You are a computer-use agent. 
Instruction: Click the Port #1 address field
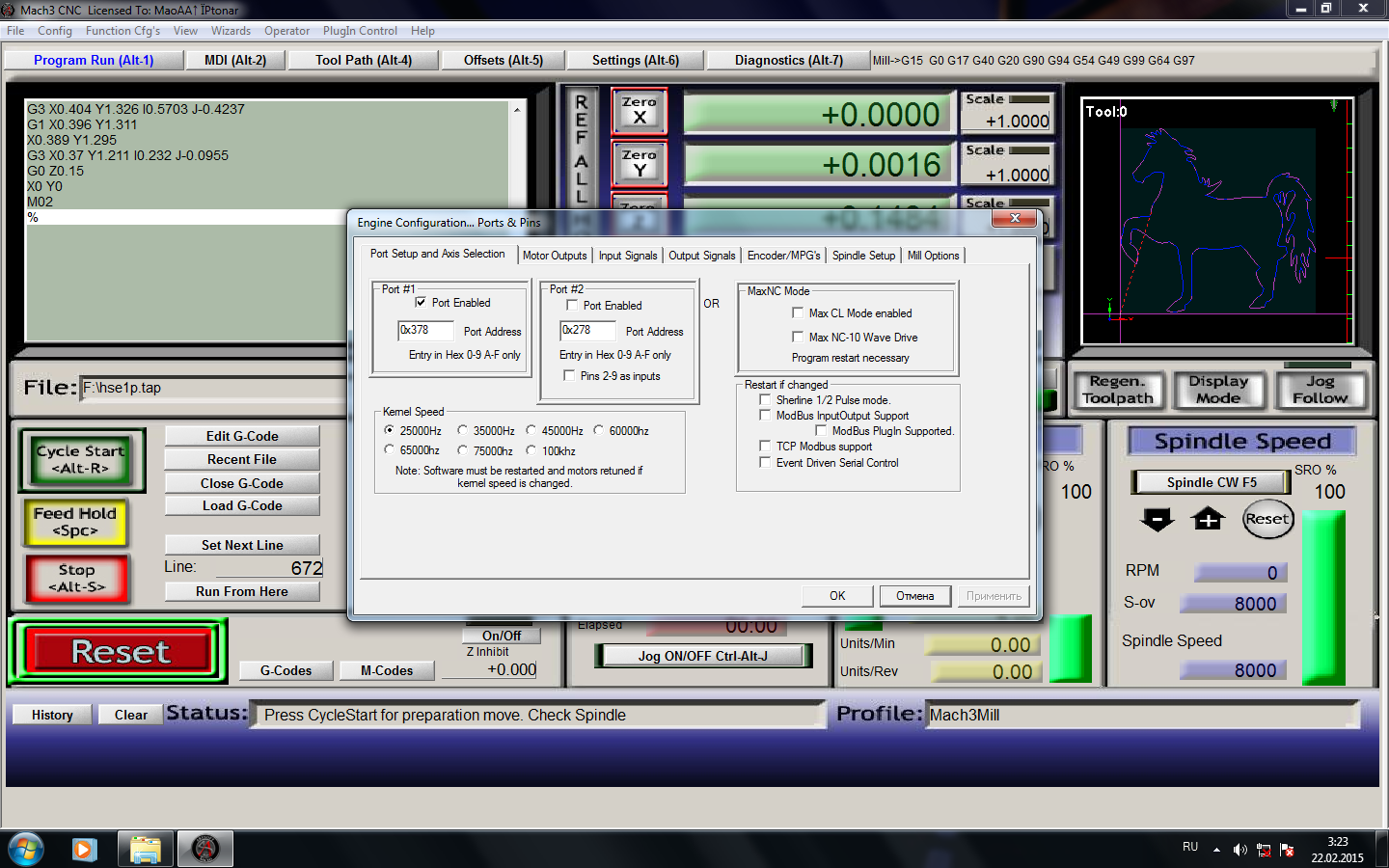(425, 331)
